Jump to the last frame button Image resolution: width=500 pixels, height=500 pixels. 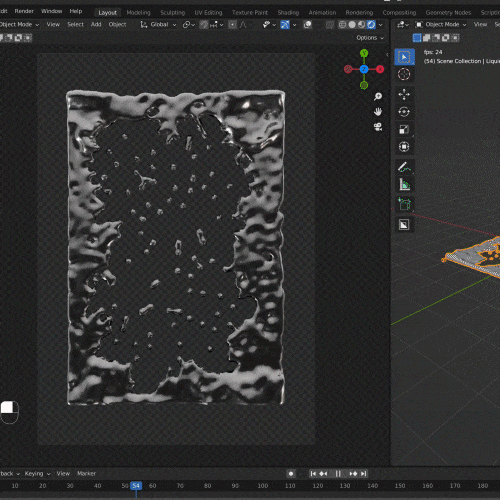pyautogui.click(x=364, y=473)
